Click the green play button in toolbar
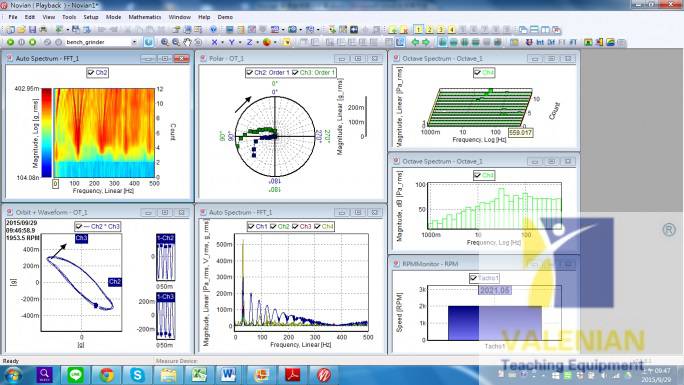This screenshot has height=385, width=684. (x=10, y=42)
